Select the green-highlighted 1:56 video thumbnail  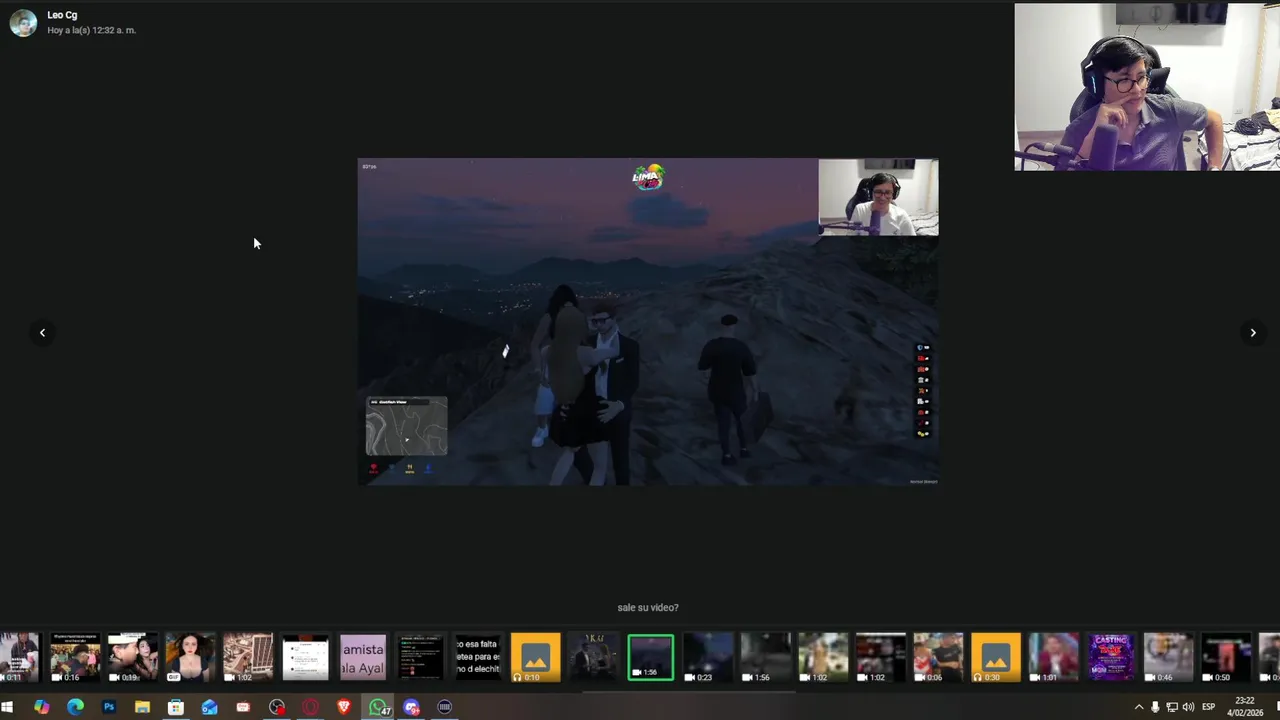650,657
